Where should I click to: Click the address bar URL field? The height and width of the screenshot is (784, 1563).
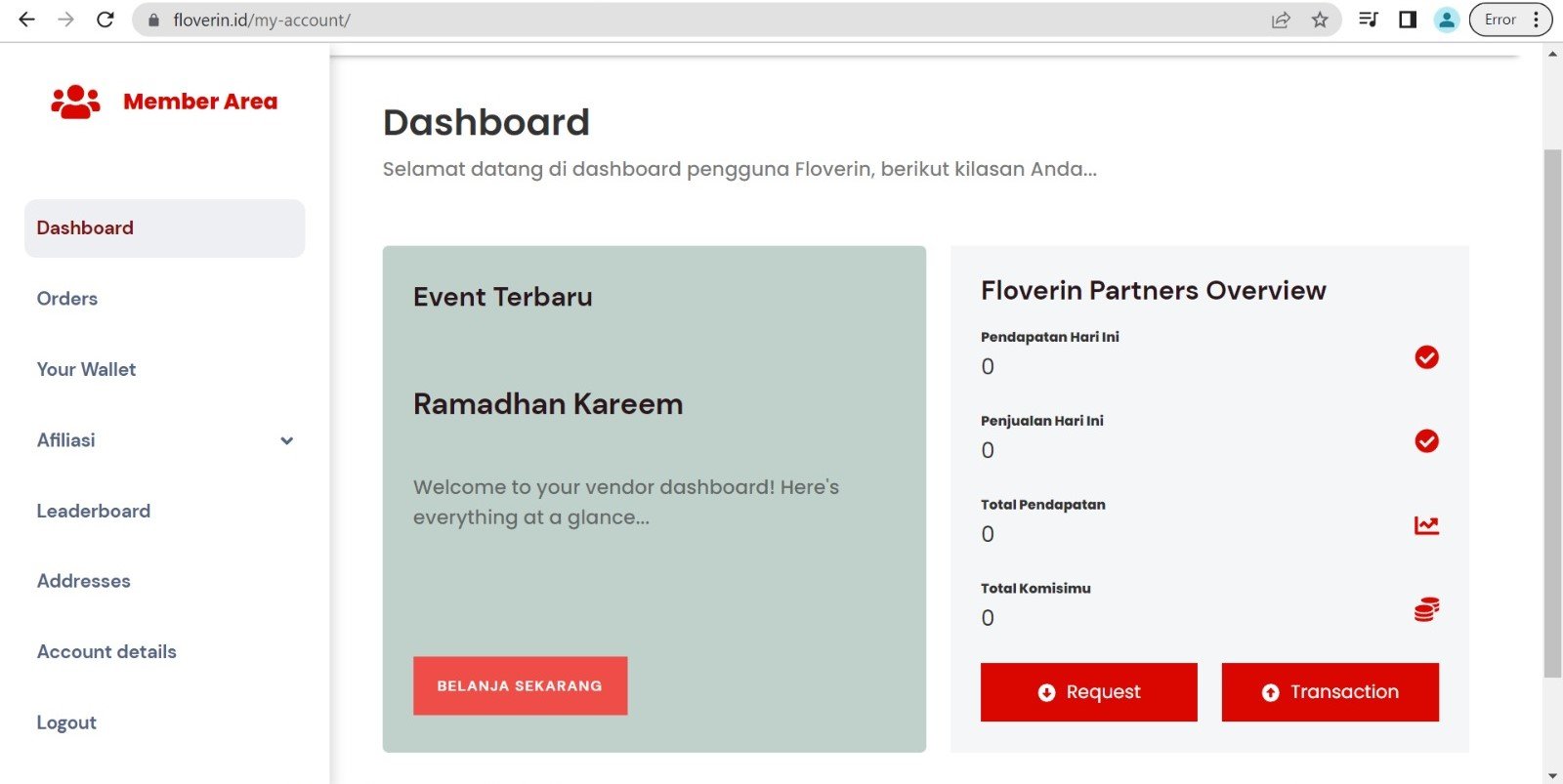tap(684, 20)
